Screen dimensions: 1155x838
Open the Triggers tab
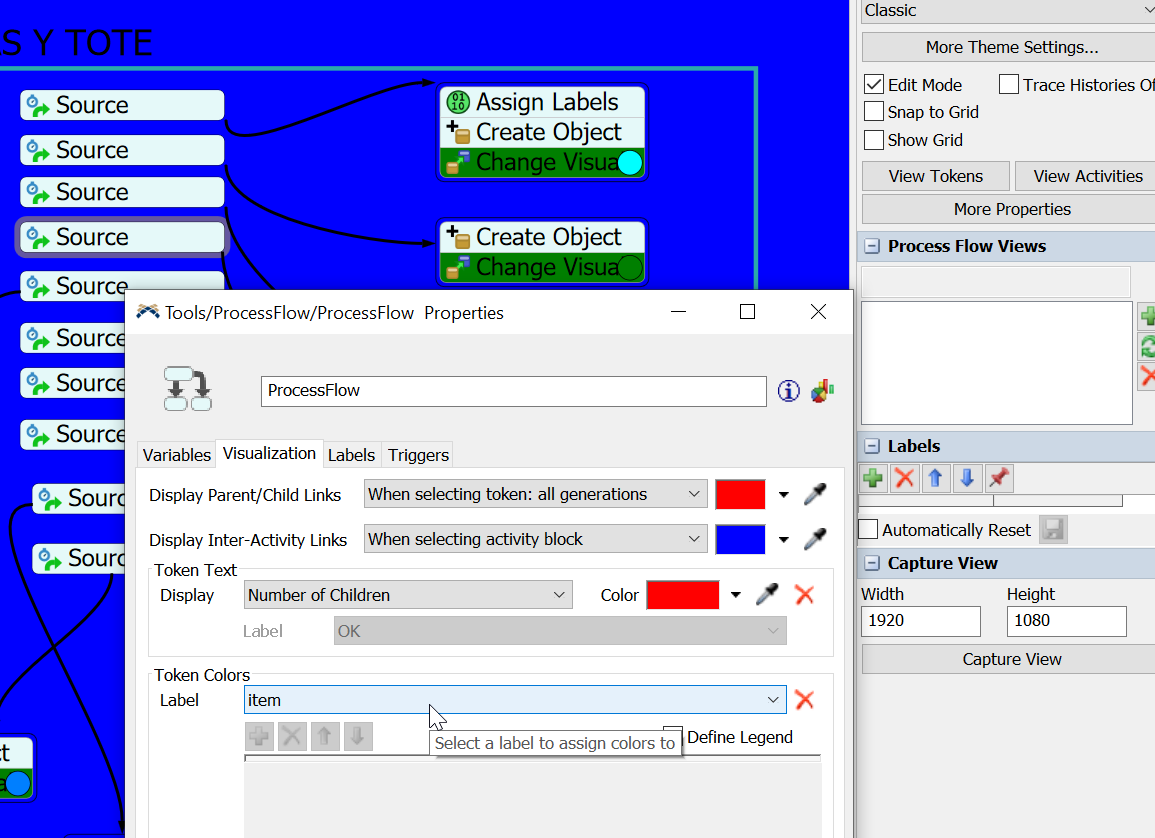tap(418, 455)
